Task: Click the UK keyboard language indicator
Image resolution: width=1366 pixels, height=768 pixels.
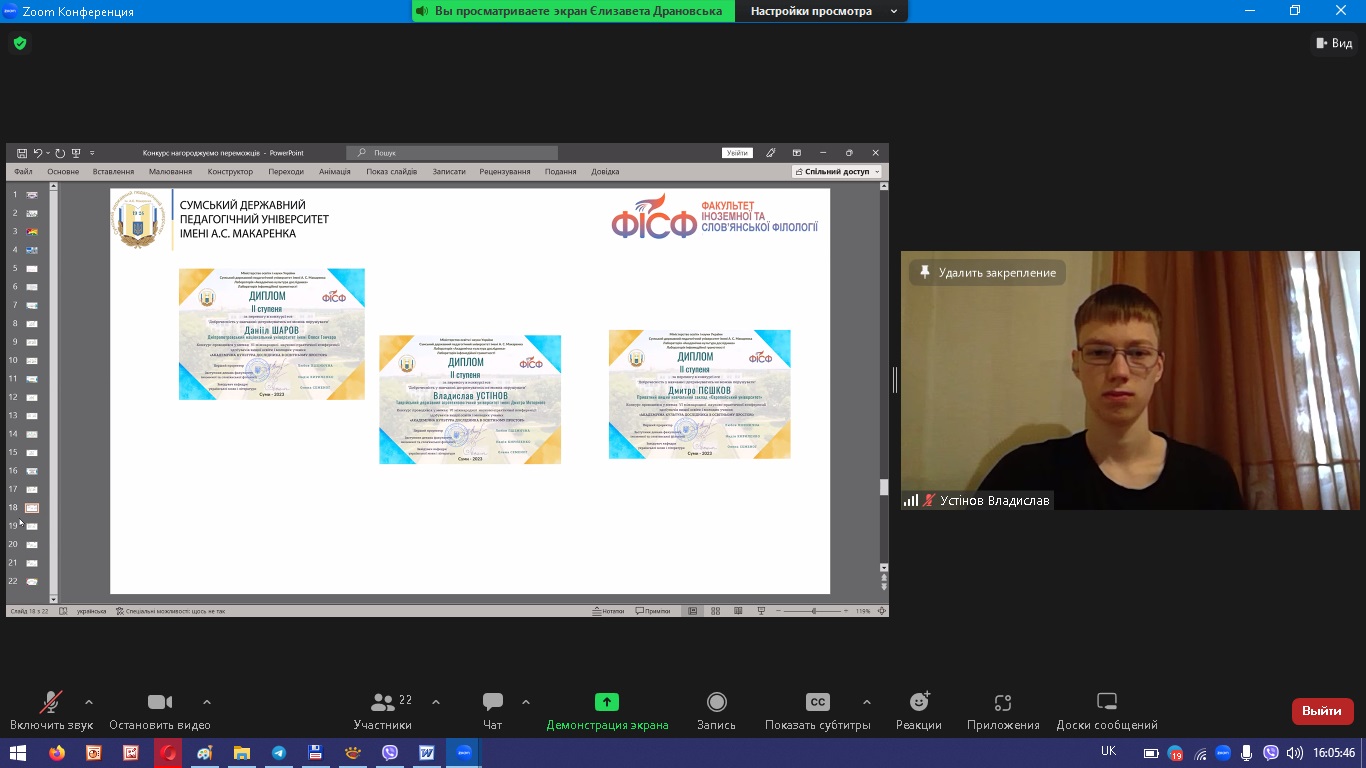Action: pyautogui.click(x=1108, y=751)
